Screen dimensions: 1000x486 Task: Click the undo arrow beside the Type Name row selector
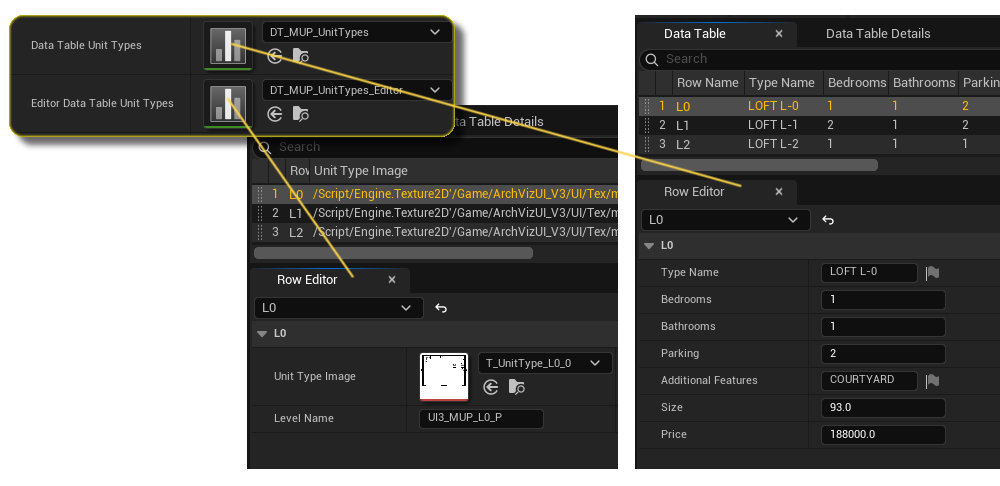pos(827,220)
